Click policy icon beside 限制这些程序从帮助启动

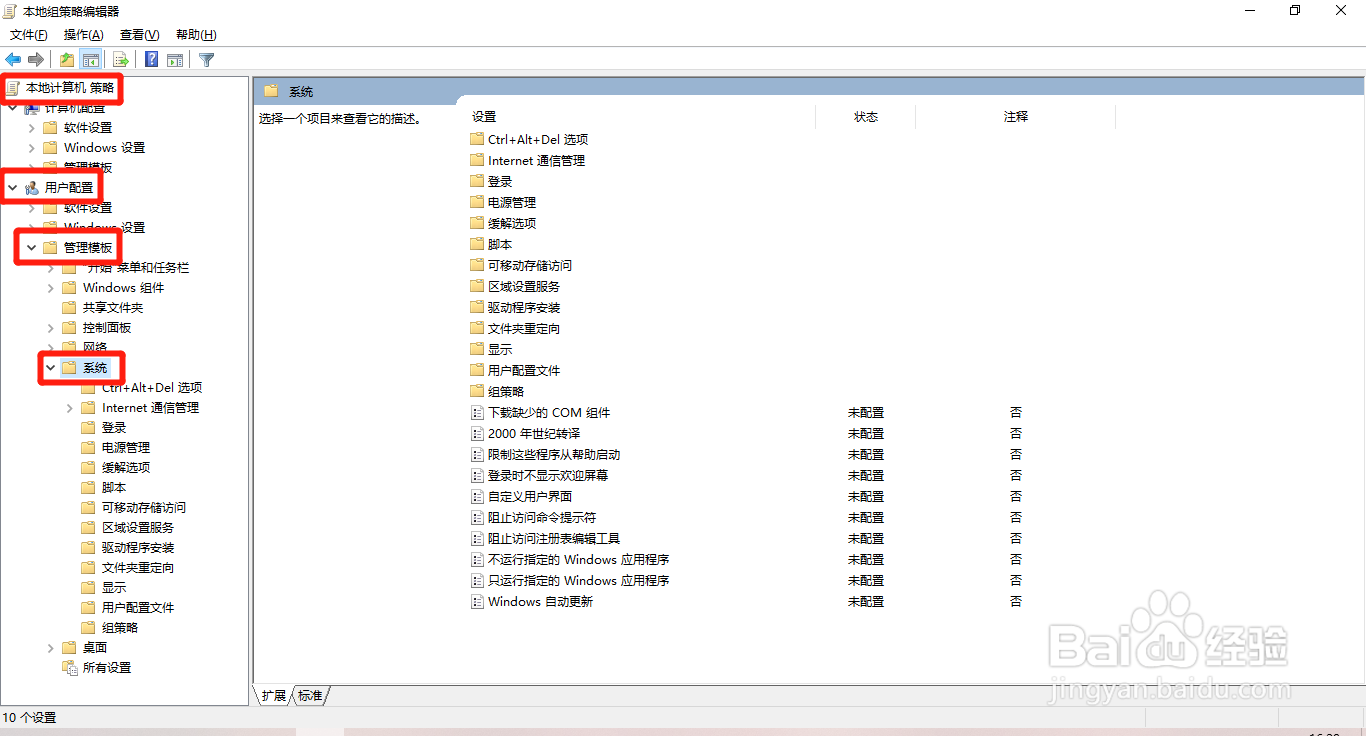(477, 454)
